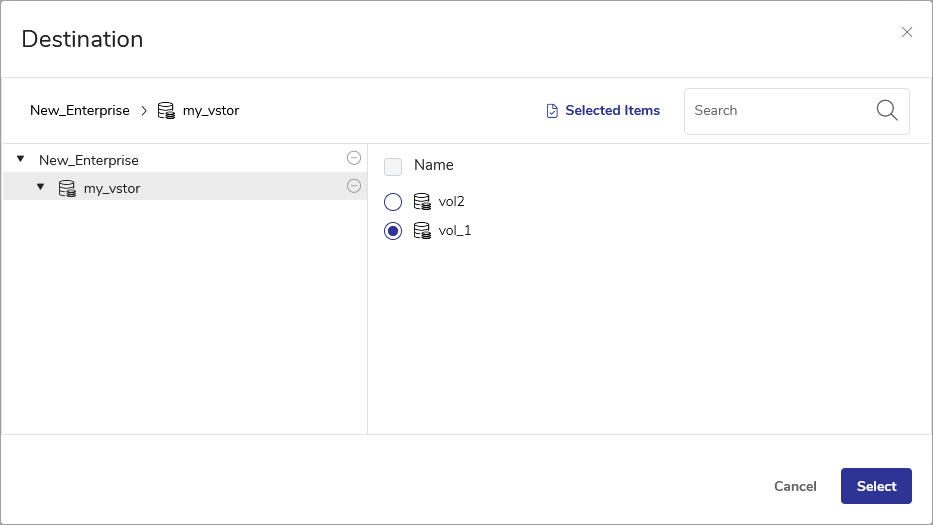Click the minus circle icon on New_Enterprise row
Viewport: 933px width, 525px height.
(353, 158)
